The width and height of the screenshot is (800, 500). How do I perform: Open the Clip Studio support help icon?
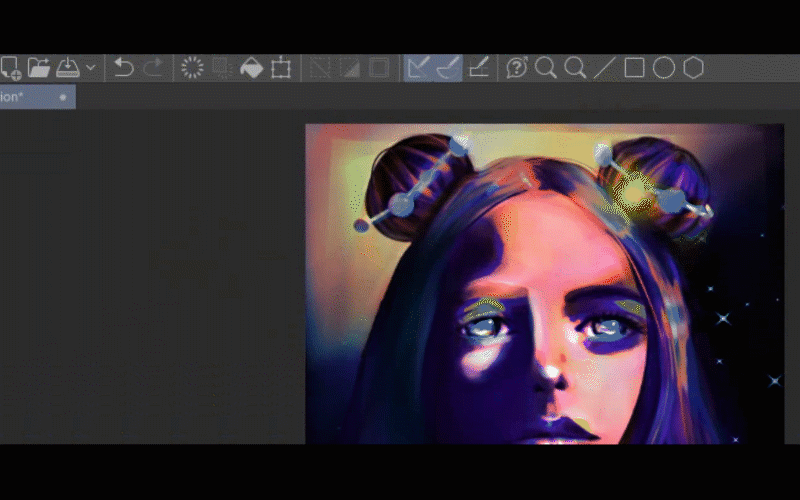tap(516, 68)
